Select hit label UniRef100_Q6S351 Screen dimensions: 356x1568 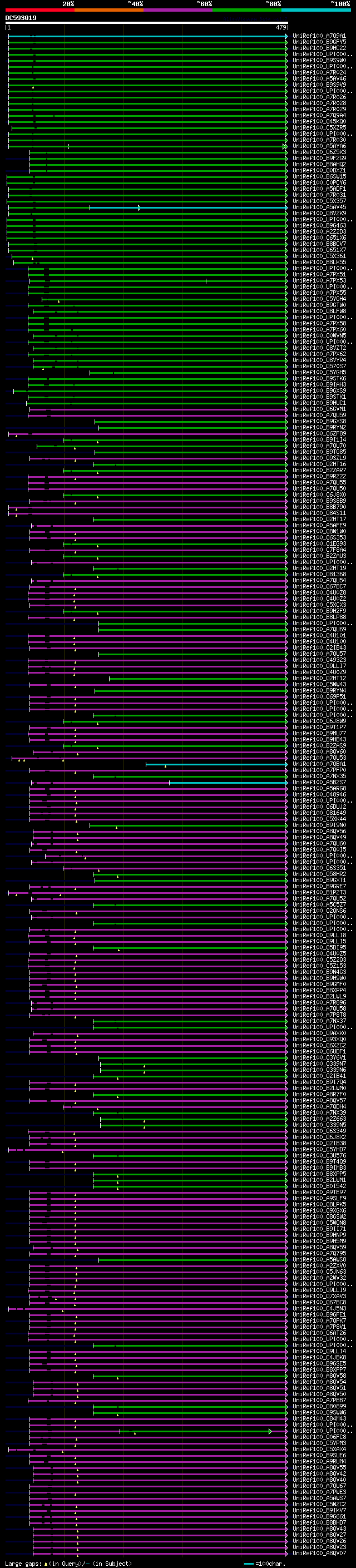tap(319, 869)
